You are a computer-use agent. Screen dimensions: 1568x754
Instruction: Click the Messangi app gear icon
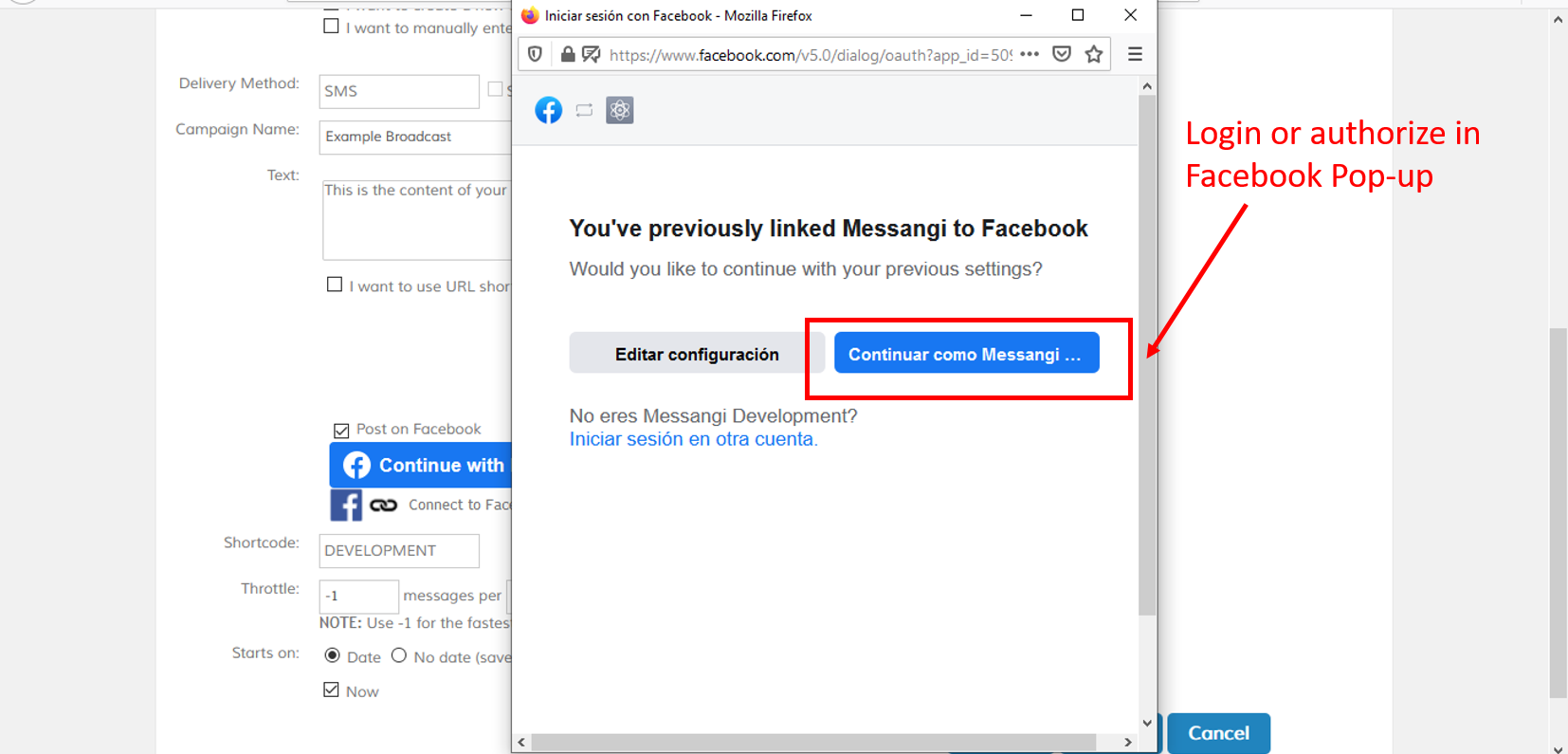pyautogui.click(x=619, y=110)
